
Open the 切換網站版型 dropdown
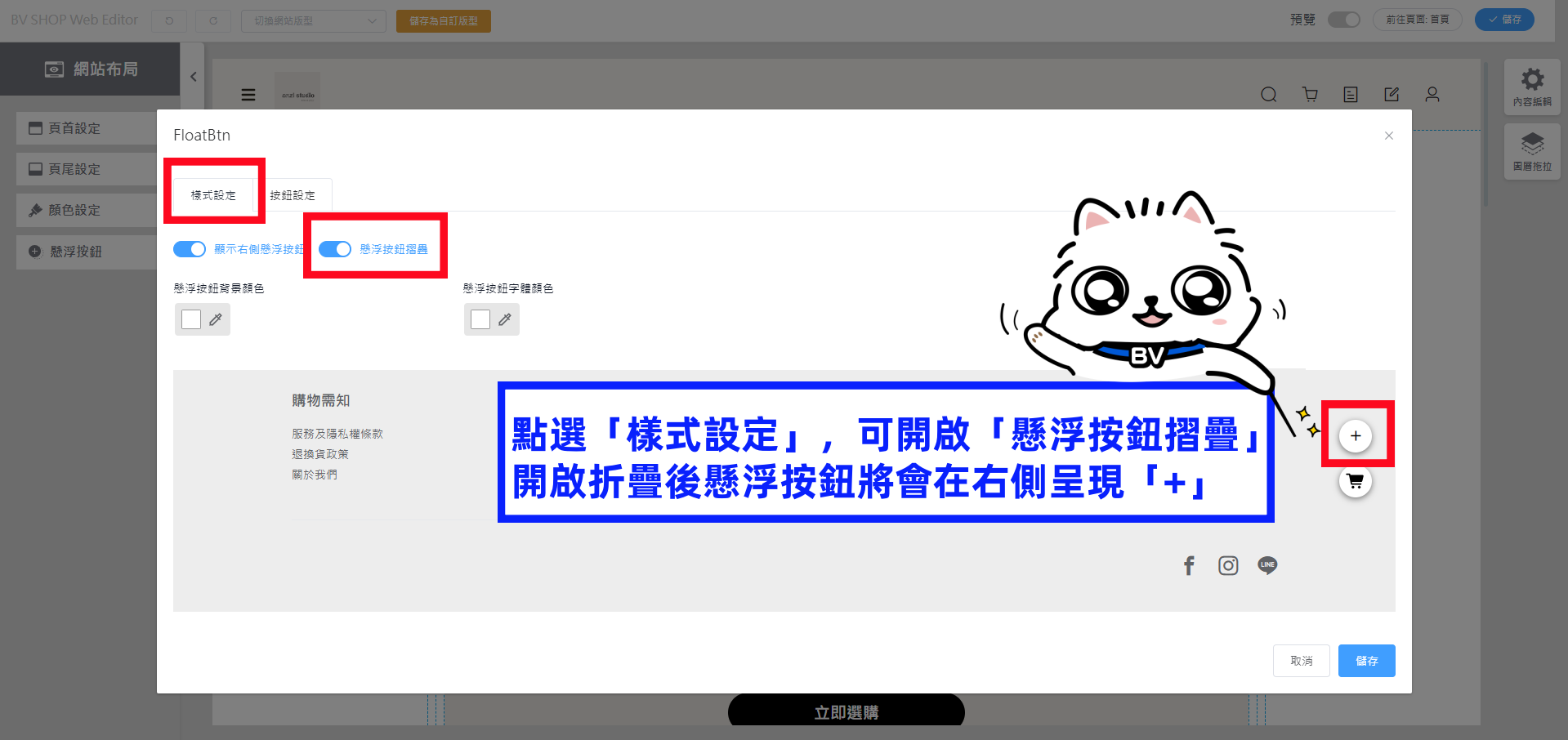click(x=314, y=20)
